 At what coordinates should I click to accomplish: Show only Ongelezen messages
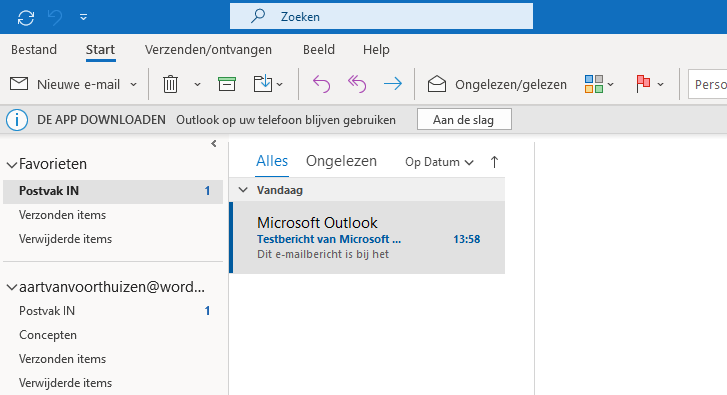click(341, 161)
